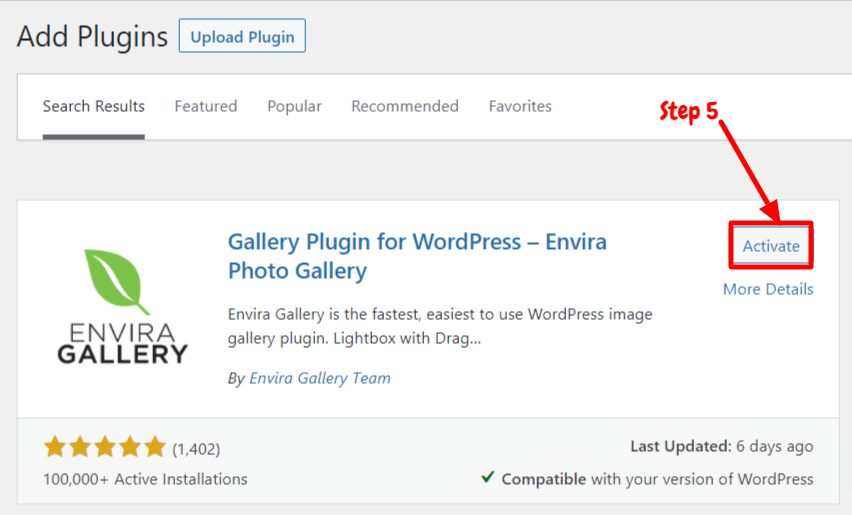Screen dimensions: 852x515
Task: Click the Add Plugins page heading
Action: [92, 37]
